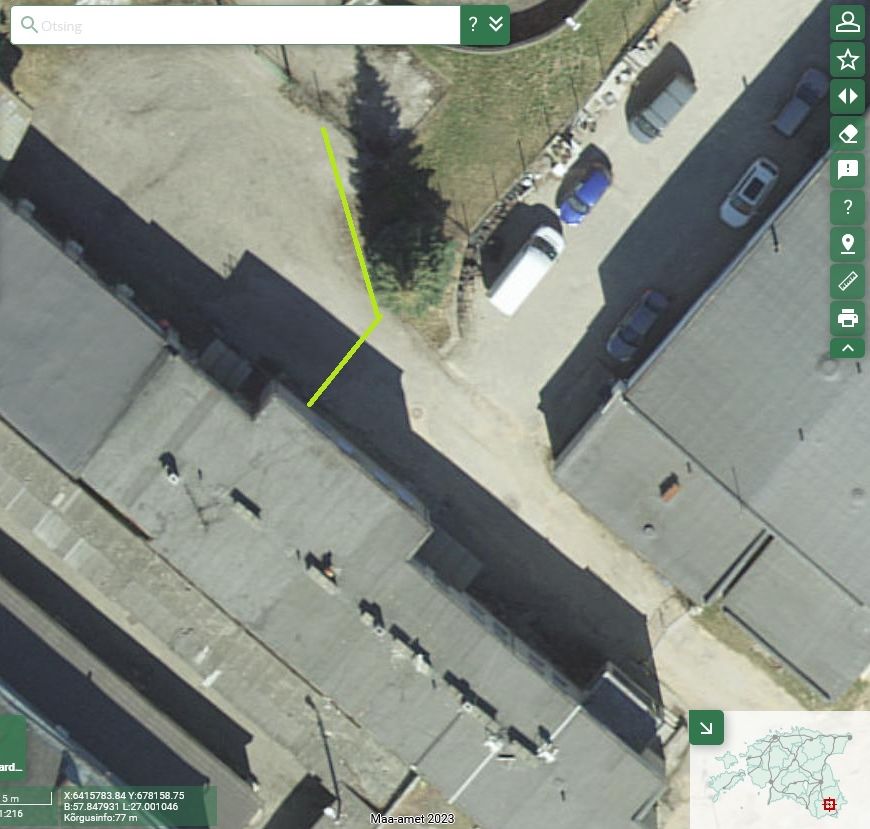This screenshot has width=870, height=829.
Task: Print the current map view
Action: point(847,318)
